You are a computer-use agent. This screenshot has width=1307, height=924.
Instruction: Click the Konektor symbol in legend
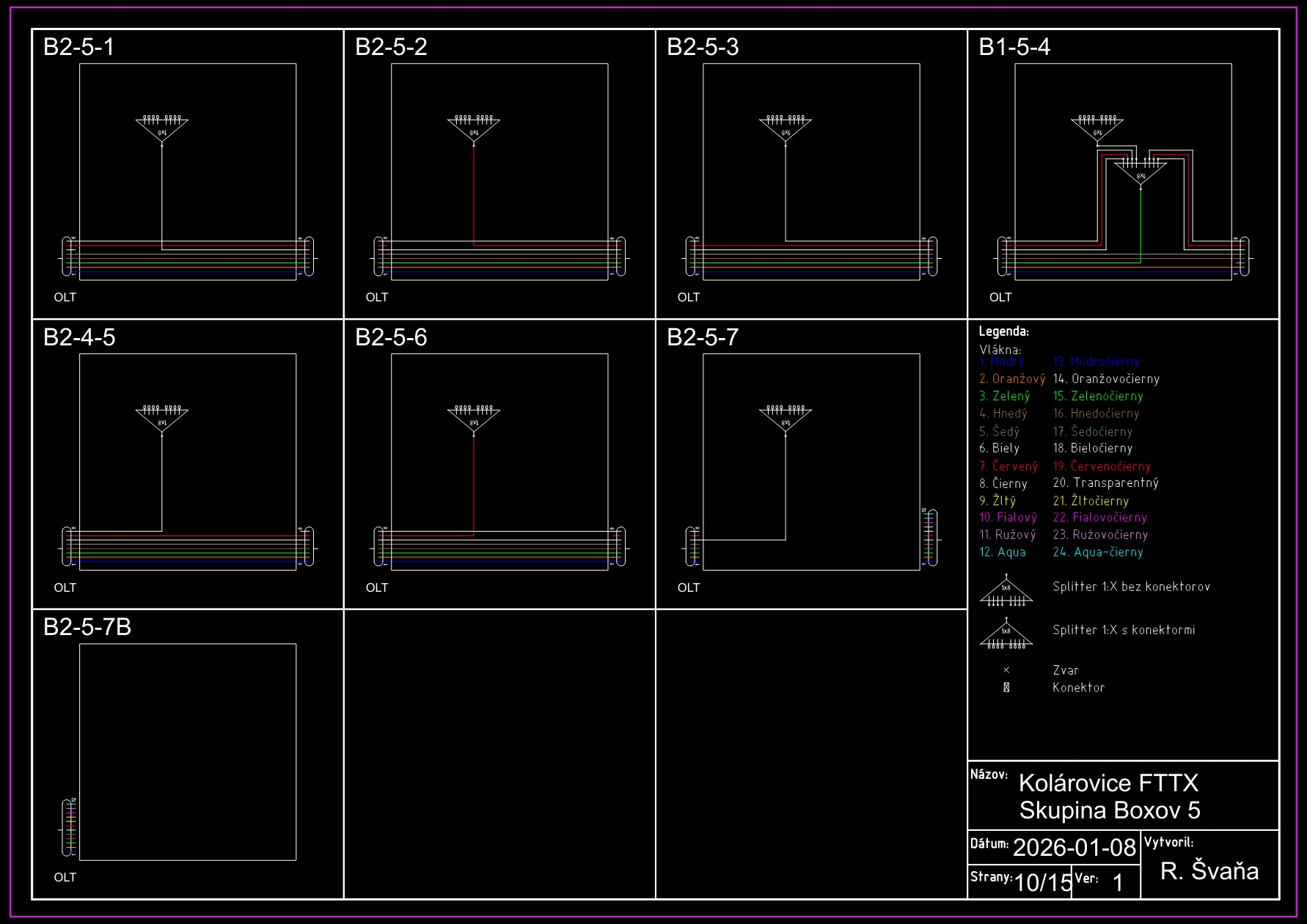click(1006, 688)
